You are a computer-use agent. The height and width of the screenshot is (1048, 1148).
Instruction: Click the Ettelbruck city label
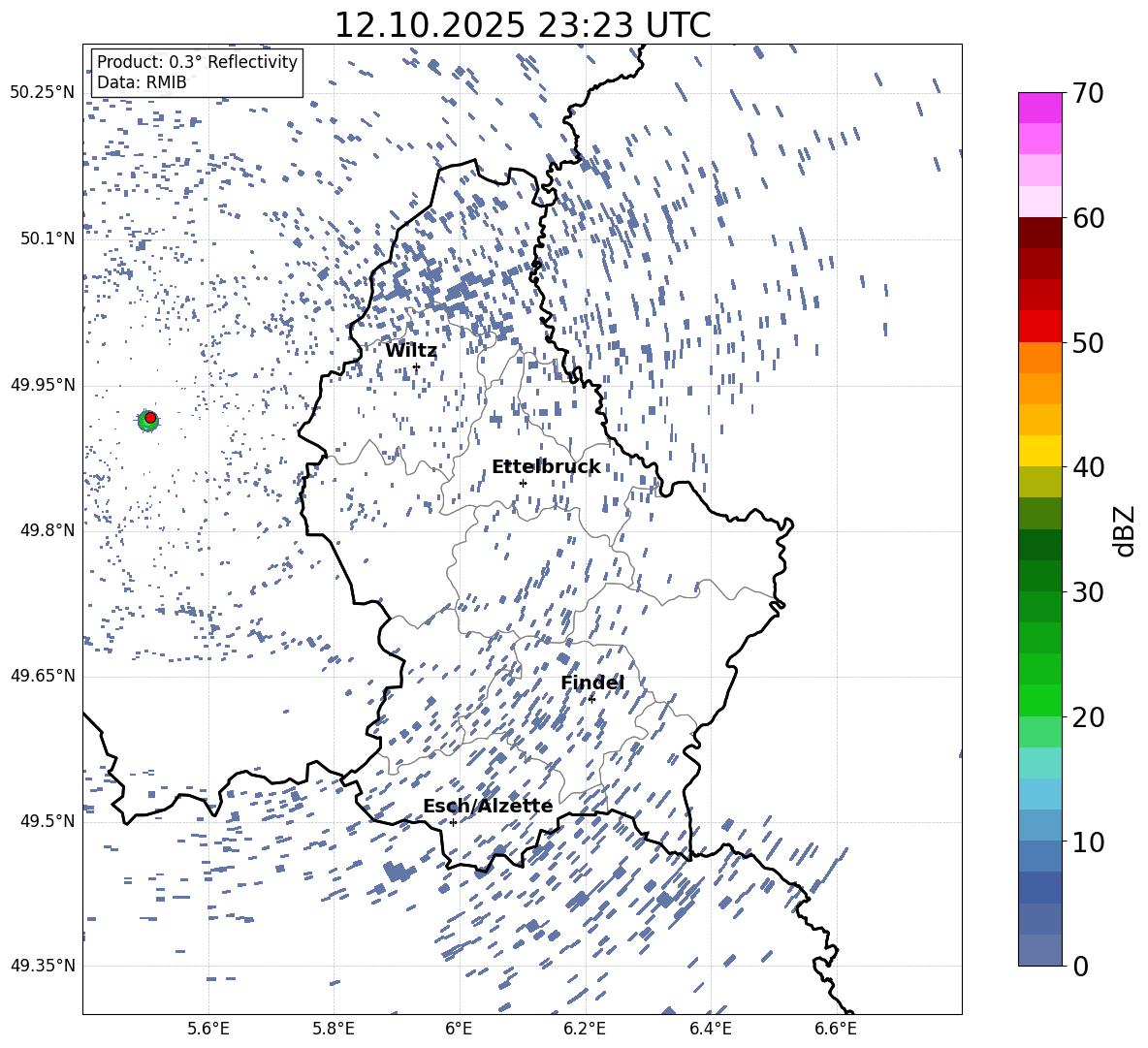coord(546,466)
